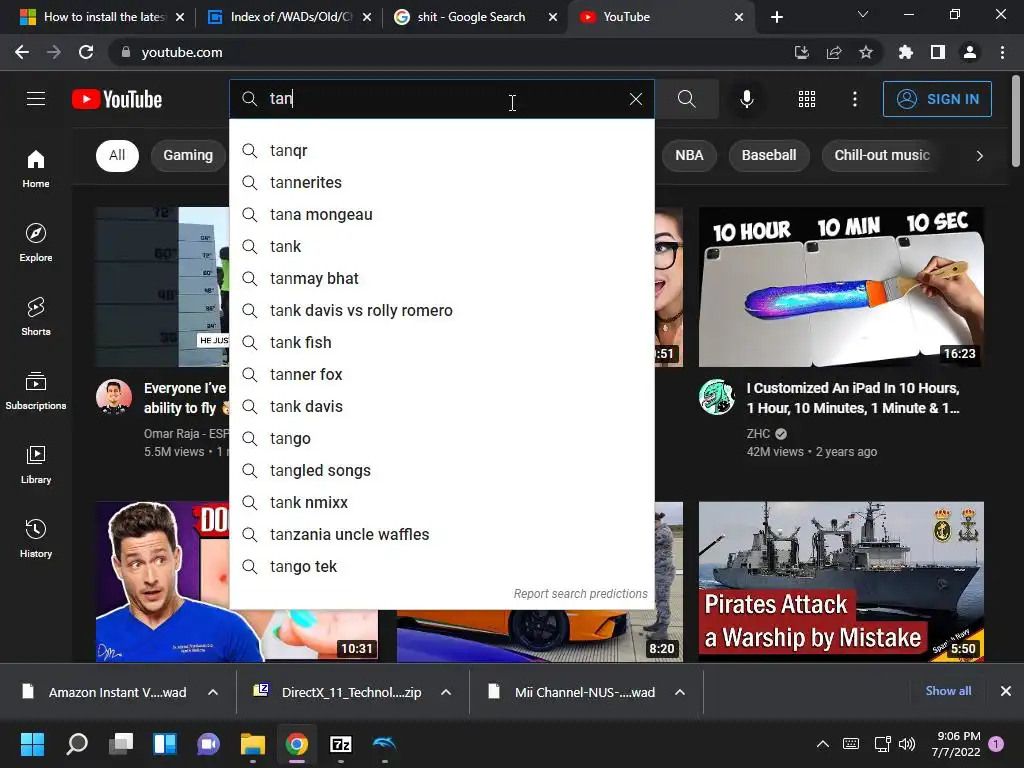Choose 'tanzania uncle waffles' suggestion
Image resolution: width=1024 pixels, height=768 pixels.
point(441,535)
